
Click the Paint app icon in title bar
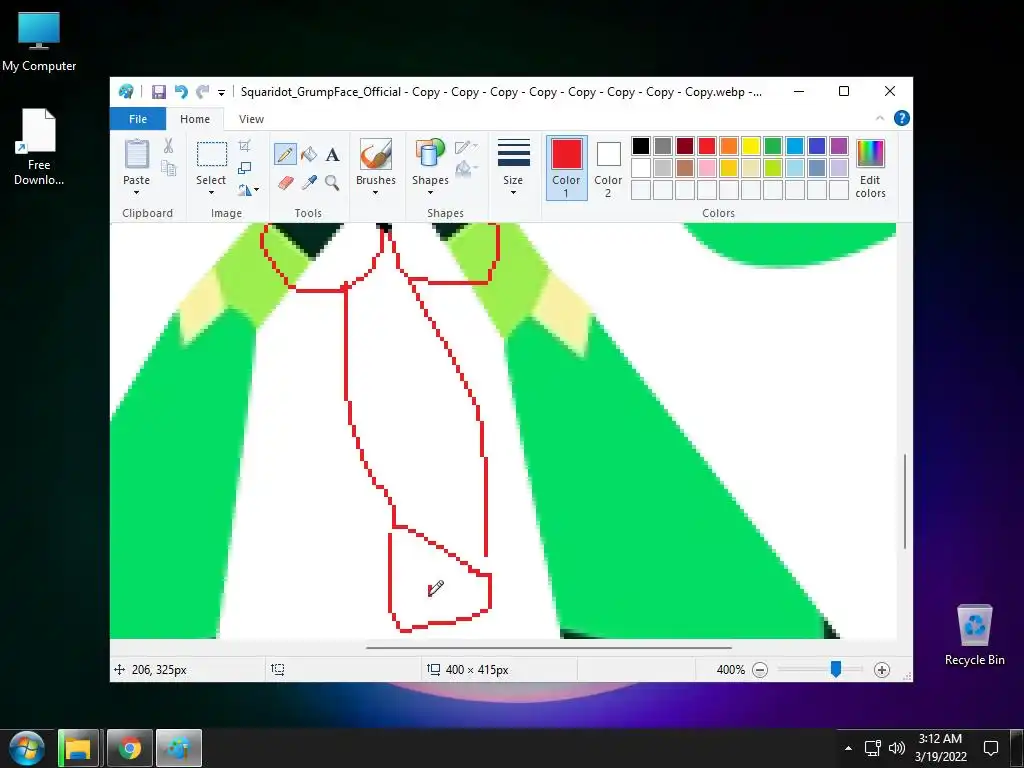point(126,91)
